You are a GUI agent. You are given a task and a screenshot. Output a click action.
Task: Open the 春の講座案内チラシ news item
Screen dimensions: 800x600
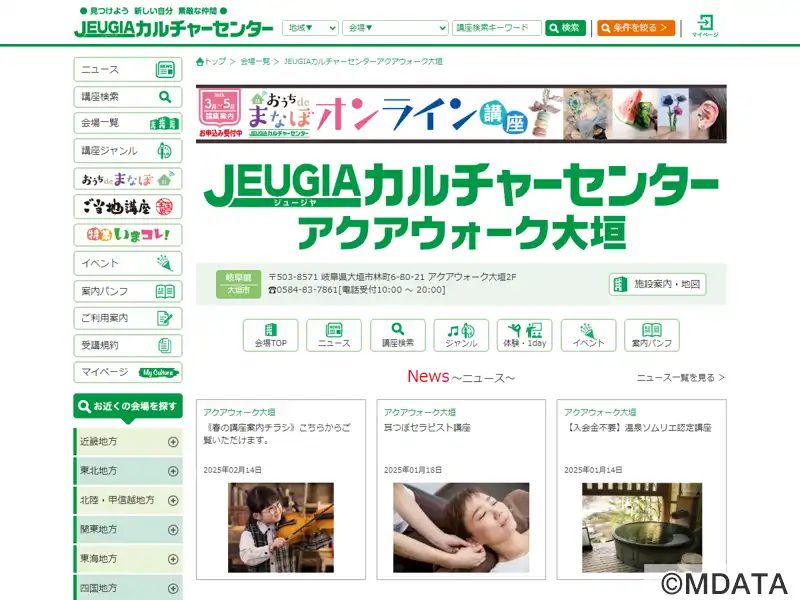click(x=277, y=434)
